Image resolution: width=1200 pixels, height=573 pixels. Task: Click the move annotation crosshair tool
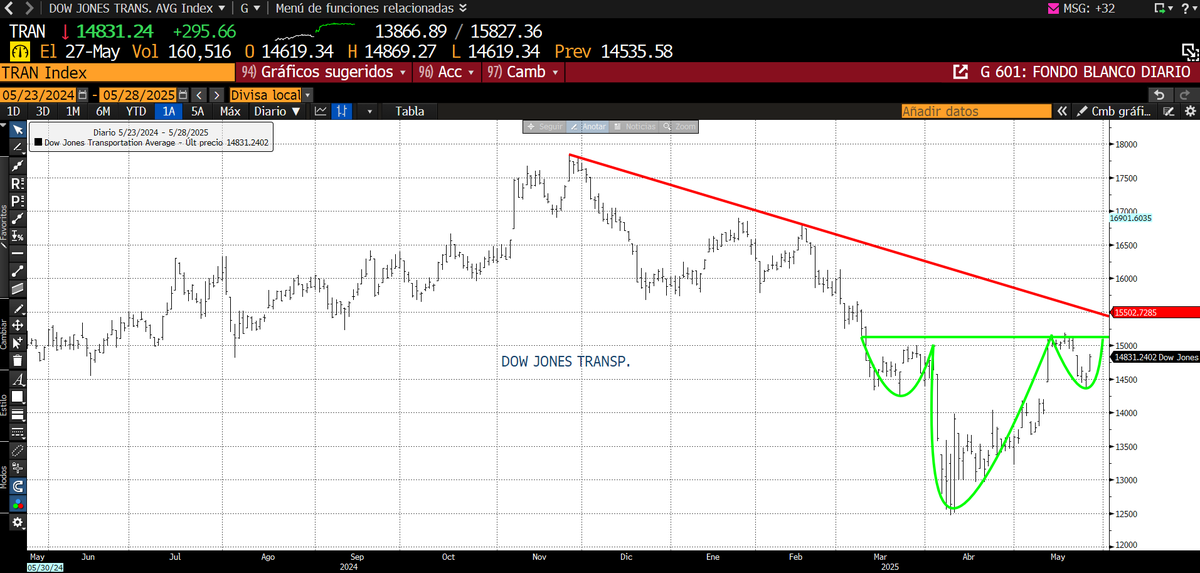19,325
